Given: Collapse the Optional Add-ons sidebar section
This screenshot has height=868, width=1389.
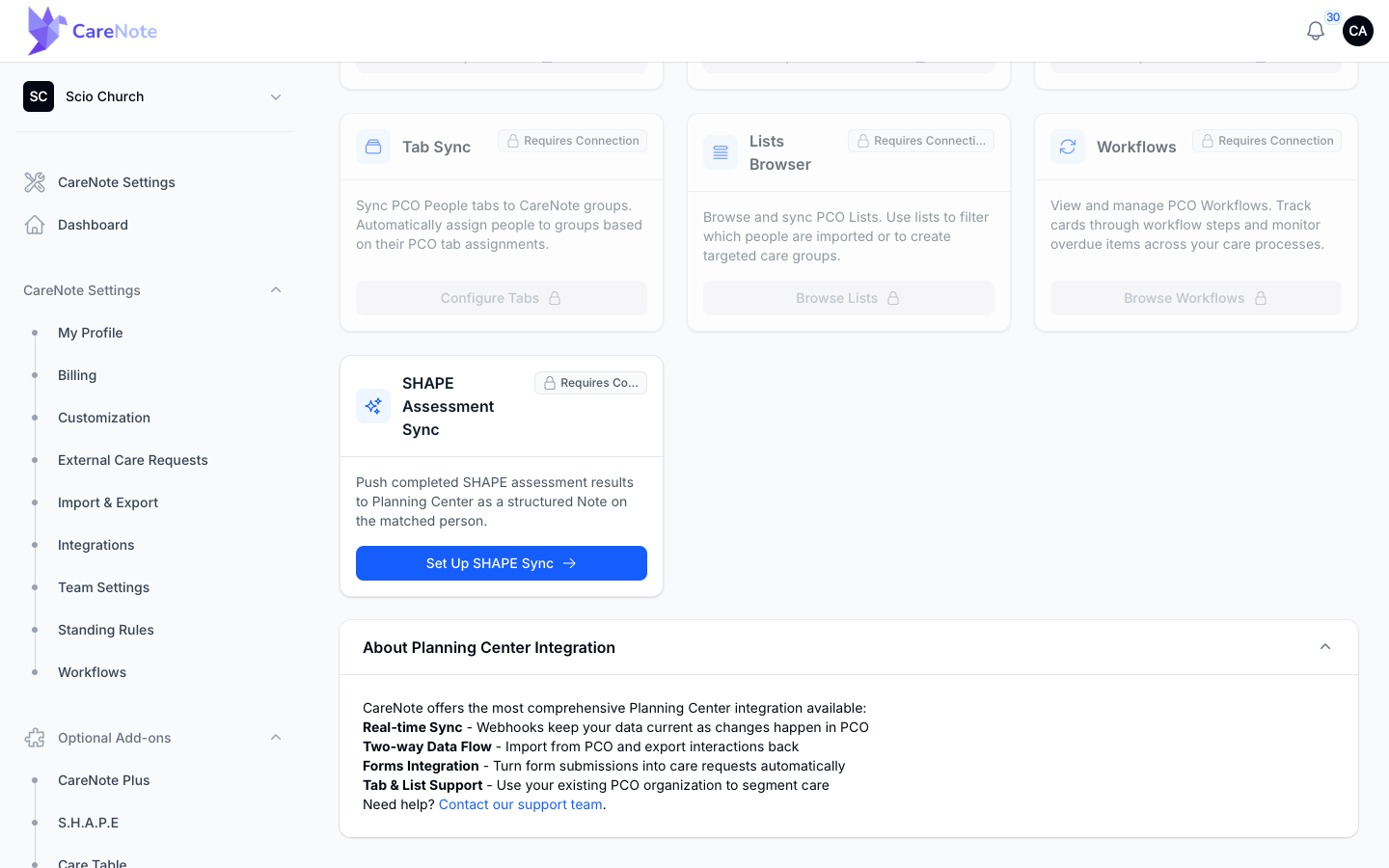Looking at the screenshot, I should [x=276, y=738].
